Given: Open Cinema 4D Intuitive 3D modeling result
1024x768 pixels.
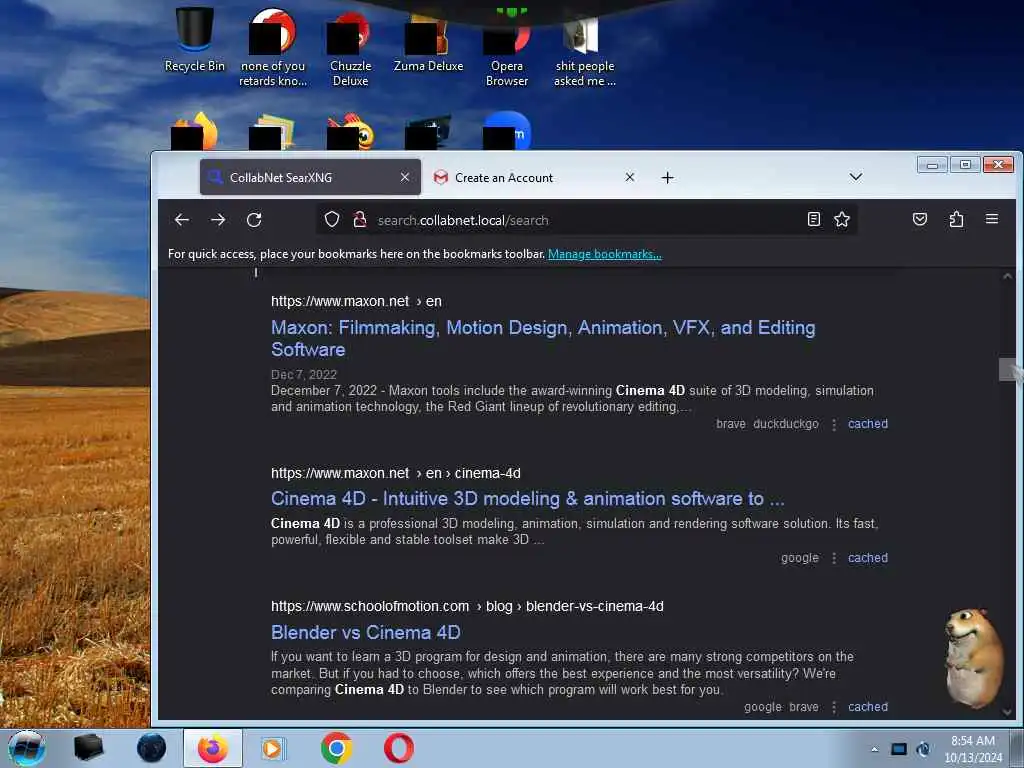Looking at the screenshot, I should [x=528, y=499].
